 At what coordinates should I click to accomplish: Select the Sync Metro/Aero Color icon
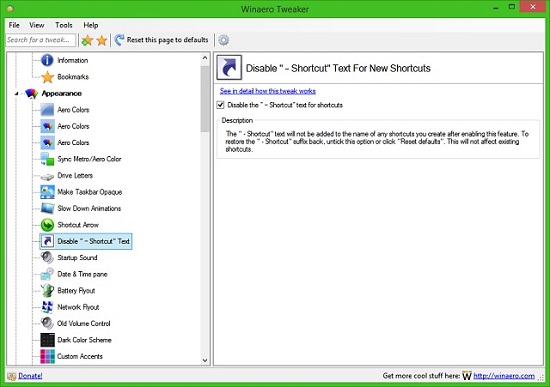[x=47, y=159]
